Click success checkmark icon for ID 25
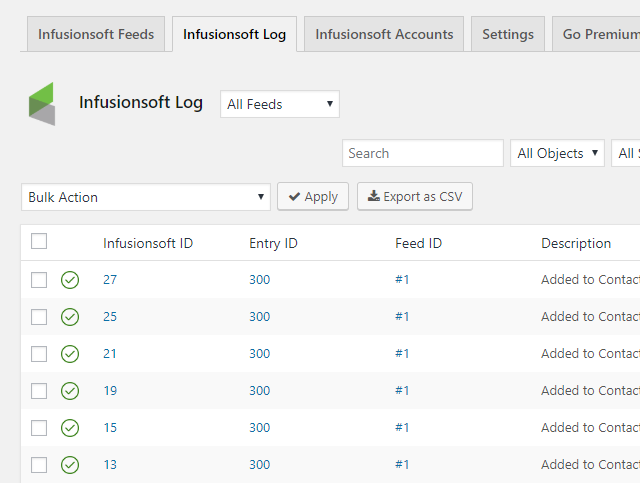This screenshot has width=640, height=483. (70, 317)
